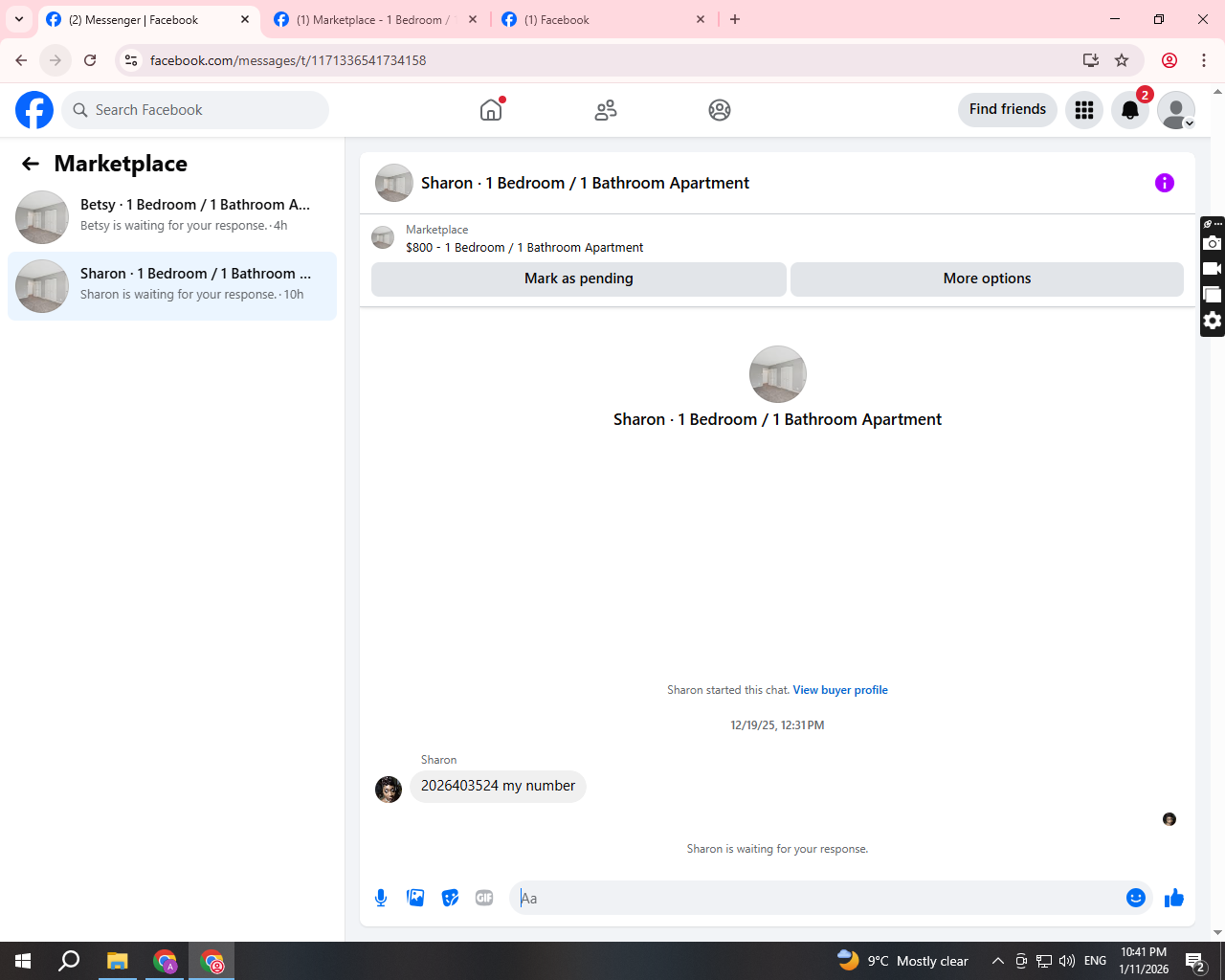Go to the Home feed icon
Screen dimensions: 1225x980
pos(491,110)
